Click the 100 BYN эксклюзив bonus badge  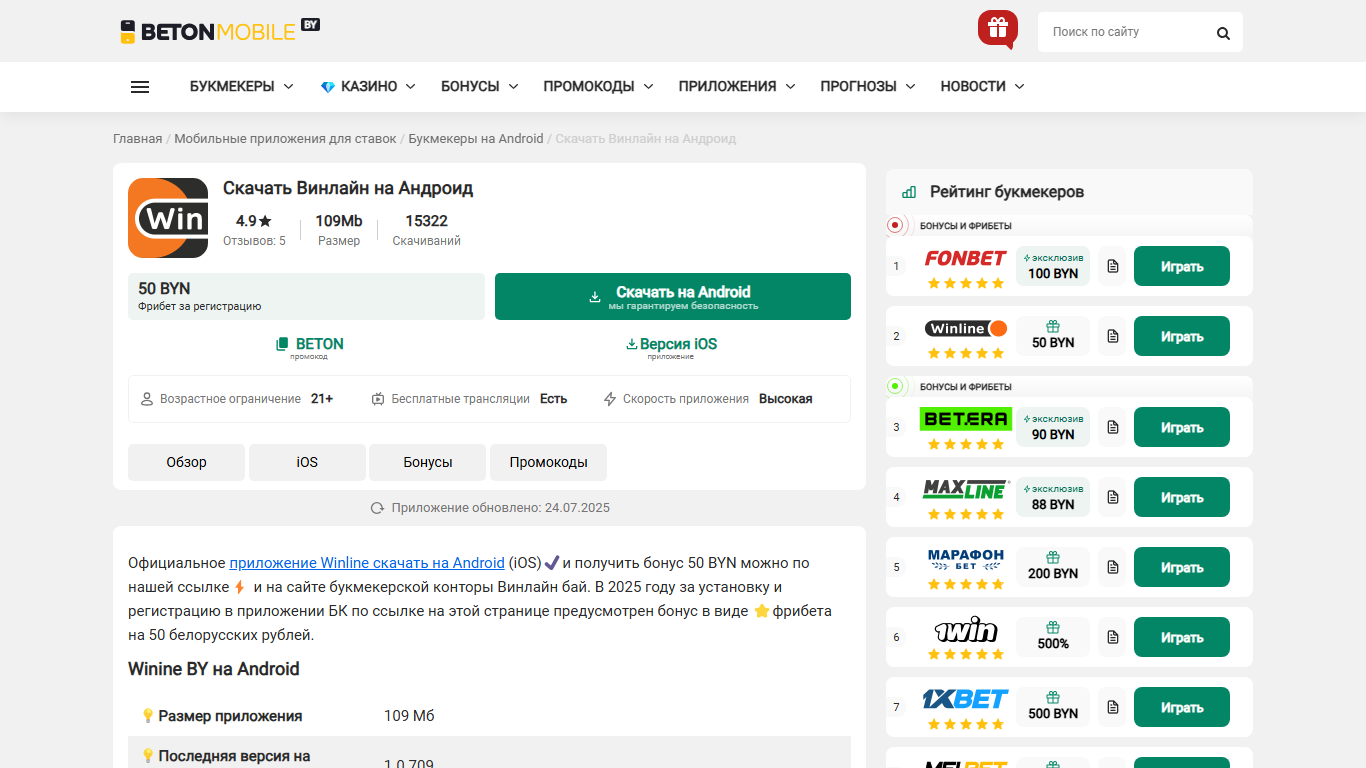coord(1053,267)
